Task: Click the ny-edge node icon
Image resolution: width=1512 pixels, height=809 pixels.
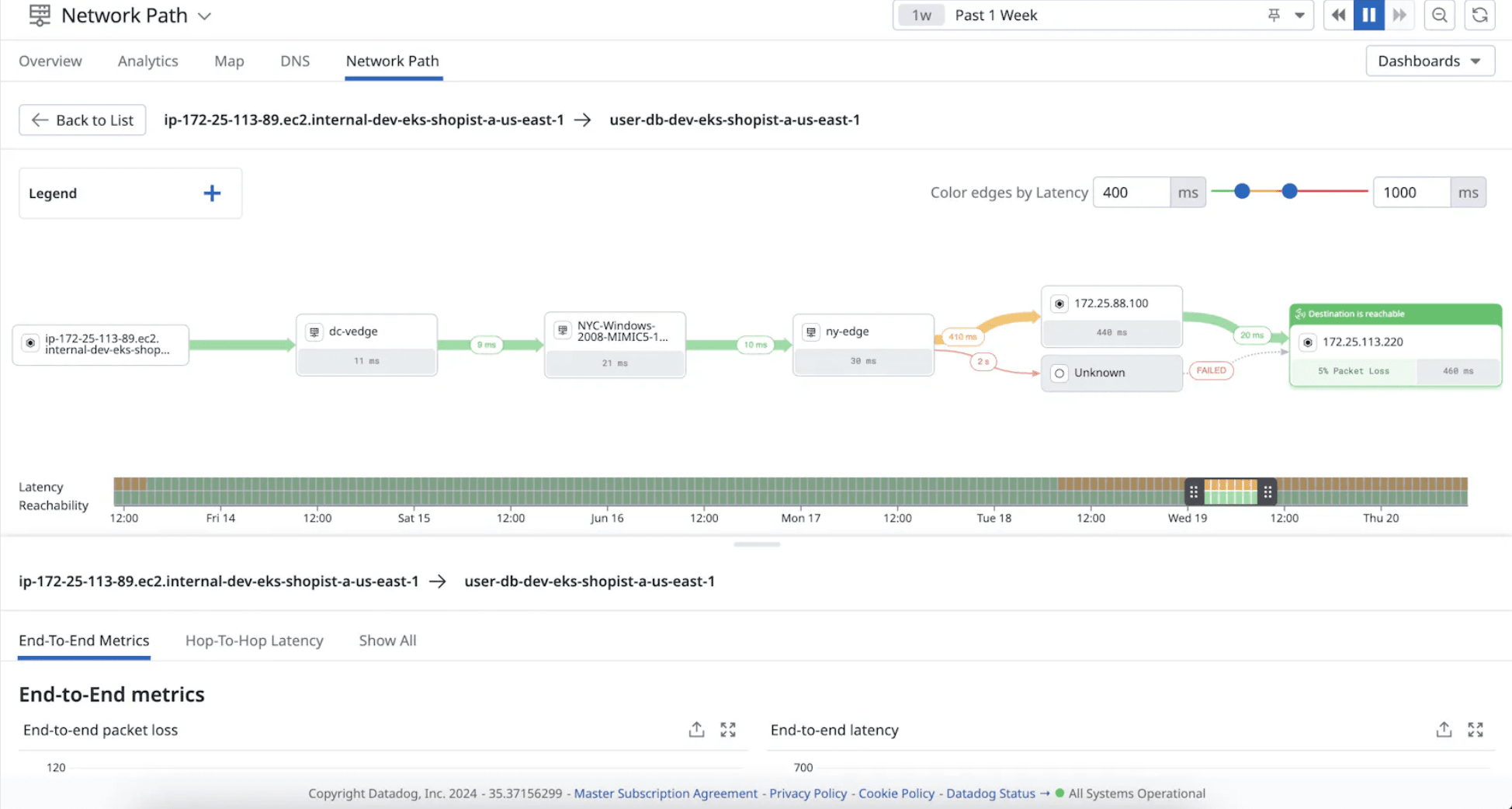Action: (811, 332)
